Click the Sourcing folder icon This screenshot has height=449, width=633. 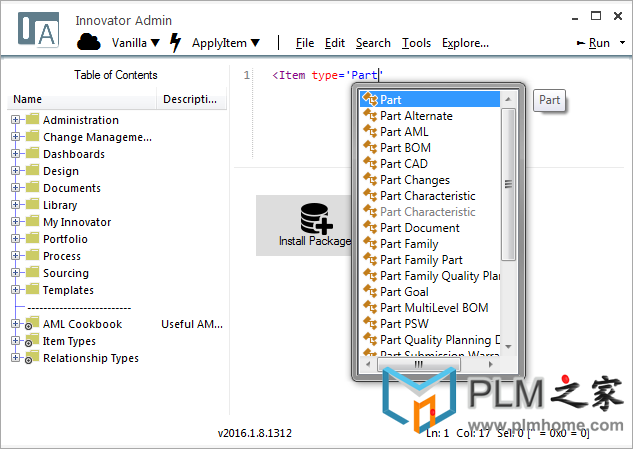(x=32, y=272)
